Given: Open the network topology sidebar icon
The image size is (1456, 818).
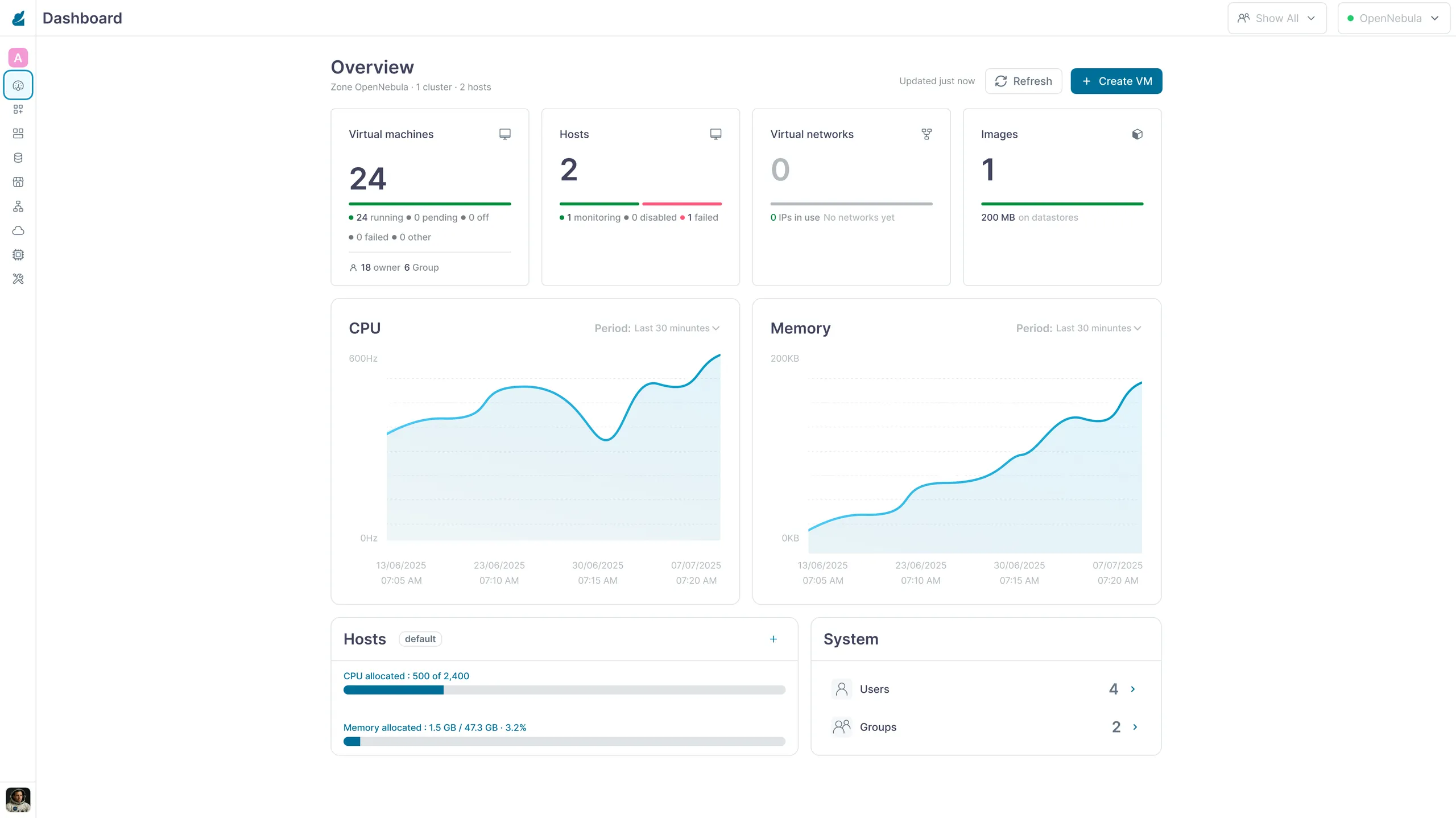Looking at the screenshot, I should [18, 206].
